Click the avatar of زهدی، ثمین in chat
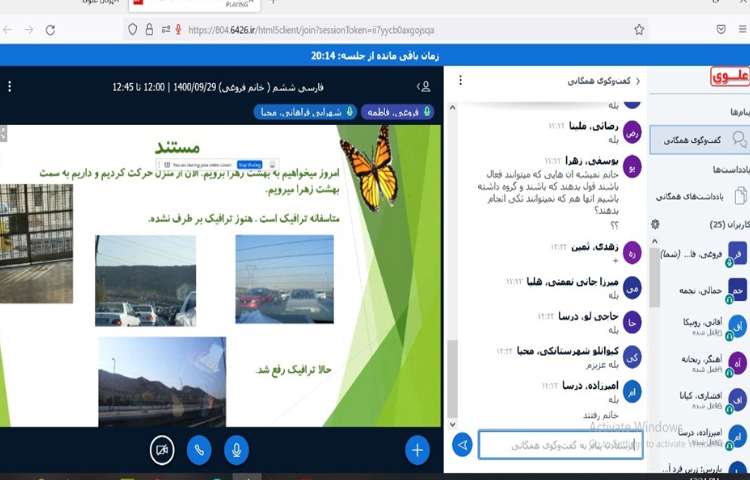The height and width of the screenshot is (480, 750). point(632,253)
